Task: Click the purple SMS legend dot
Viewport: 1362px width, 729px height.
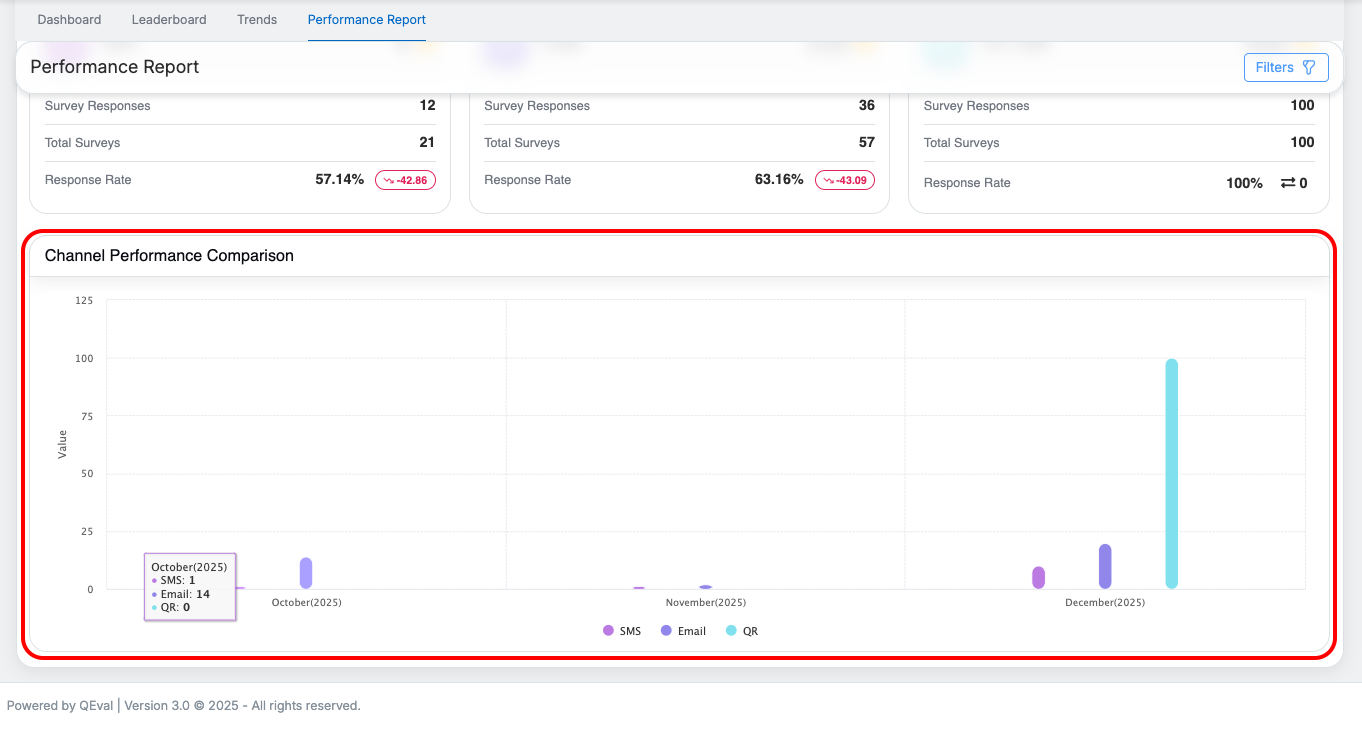Action: click(608, 631)
